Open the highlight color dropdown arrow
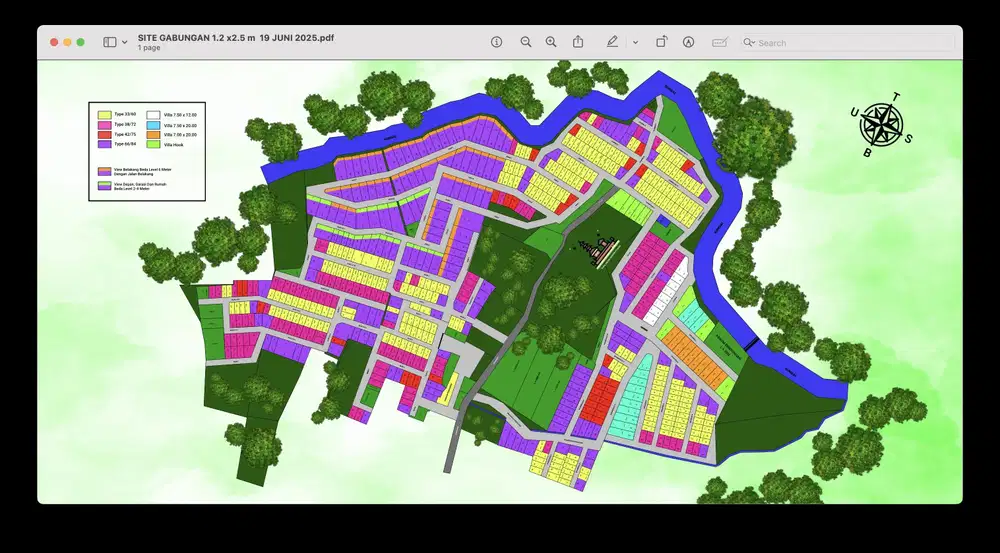The height and width of the screenshot is (553, 1000). (635, 42)
